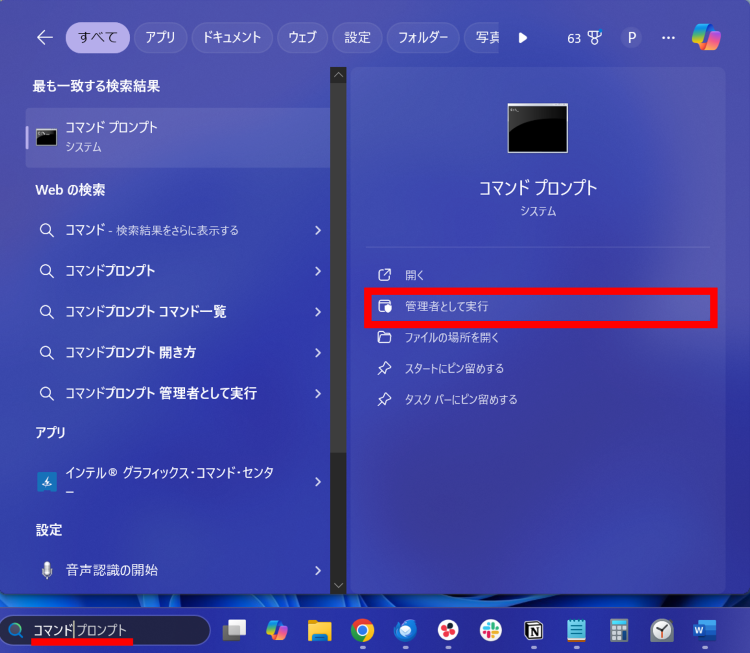750x653 pixels.
Task: Open Thunderbird mail from the taskbar
Action: pos(405,631)
